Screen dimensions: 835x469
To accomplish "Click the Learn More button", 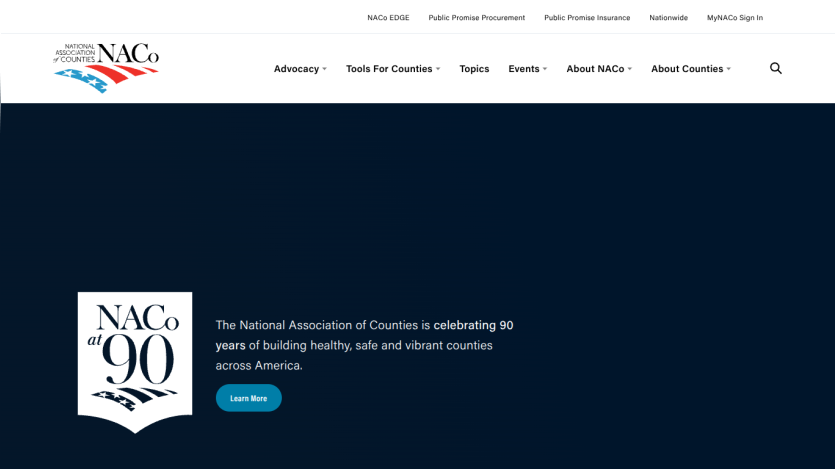I will [x=249, y=398].
